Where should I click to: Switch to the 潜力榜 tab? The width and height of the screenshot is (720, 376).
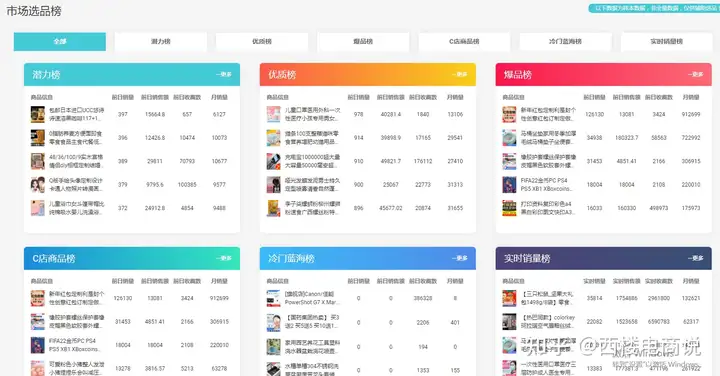(x=161, y=41)
